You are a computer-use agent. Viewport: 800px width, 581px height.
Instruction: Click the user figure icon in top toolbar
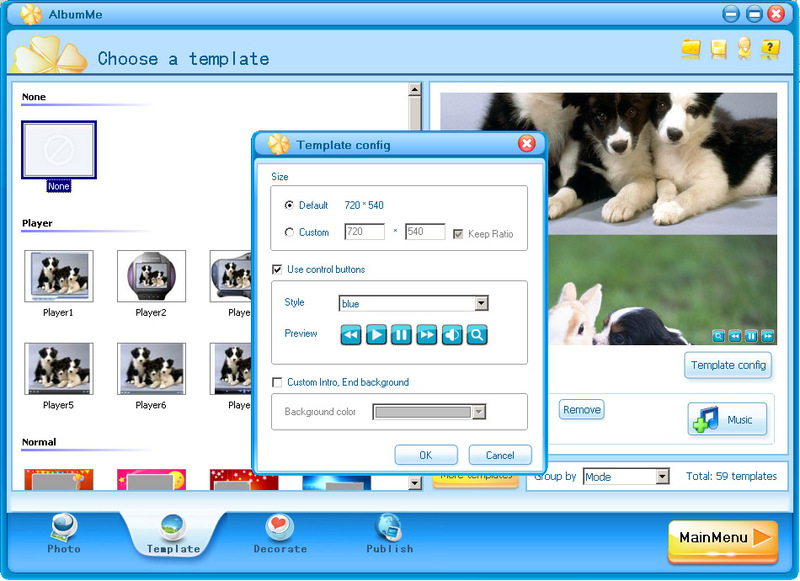(744, 48)
